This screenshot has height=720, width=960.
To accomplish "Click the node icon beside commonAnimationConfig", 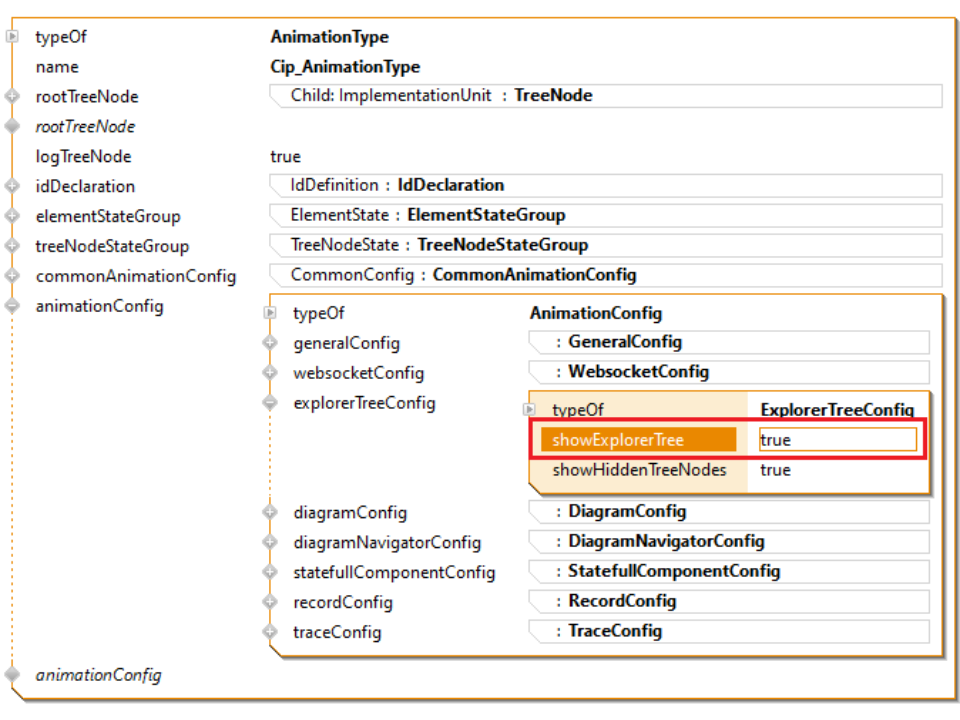I will pos(12,276).
